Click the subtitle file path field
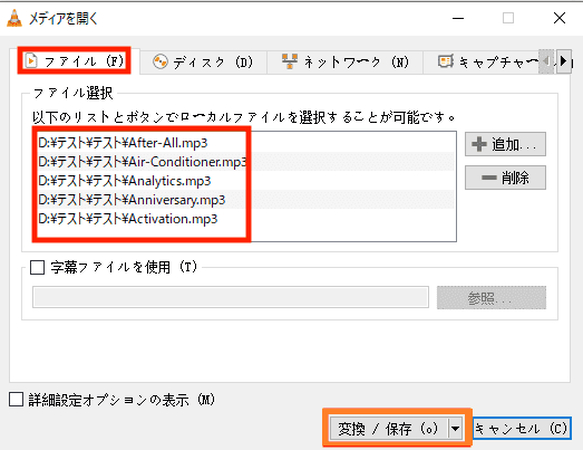This screenshot has height=450, width=583. (x=231, y=297)
